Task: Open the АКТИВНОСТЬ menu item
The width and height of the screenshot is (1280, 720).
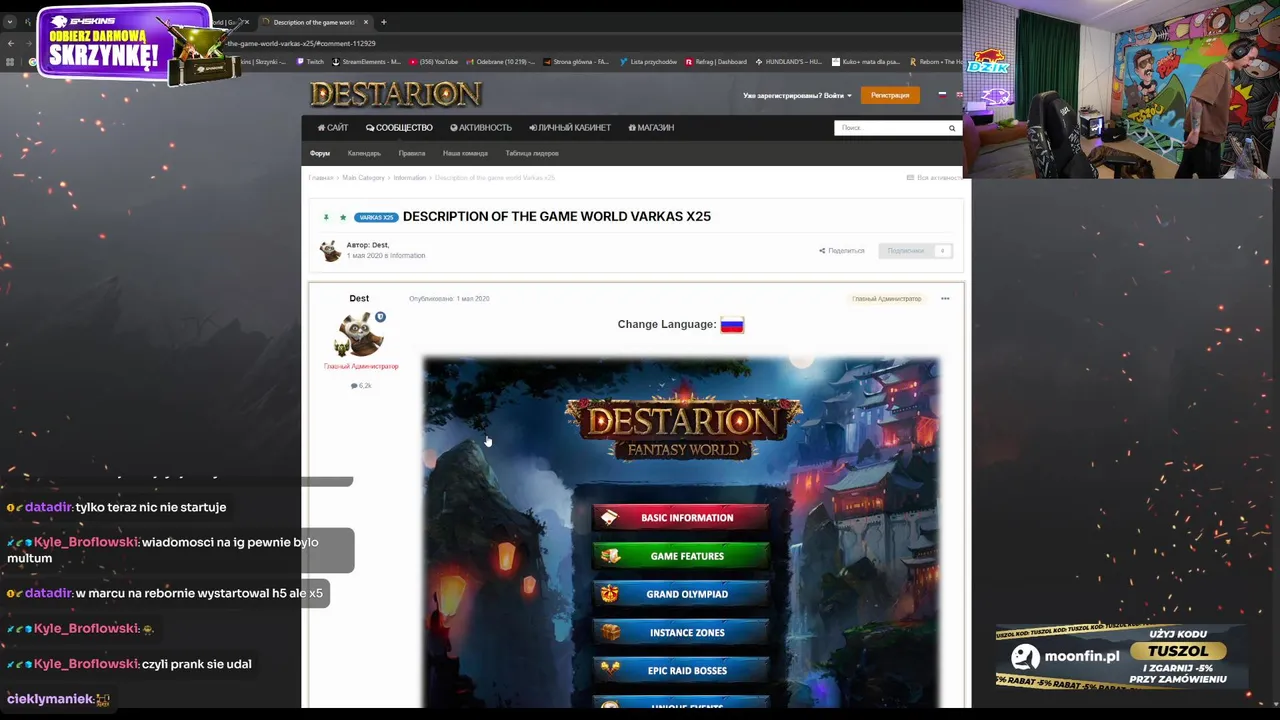Action: point(481,128)
